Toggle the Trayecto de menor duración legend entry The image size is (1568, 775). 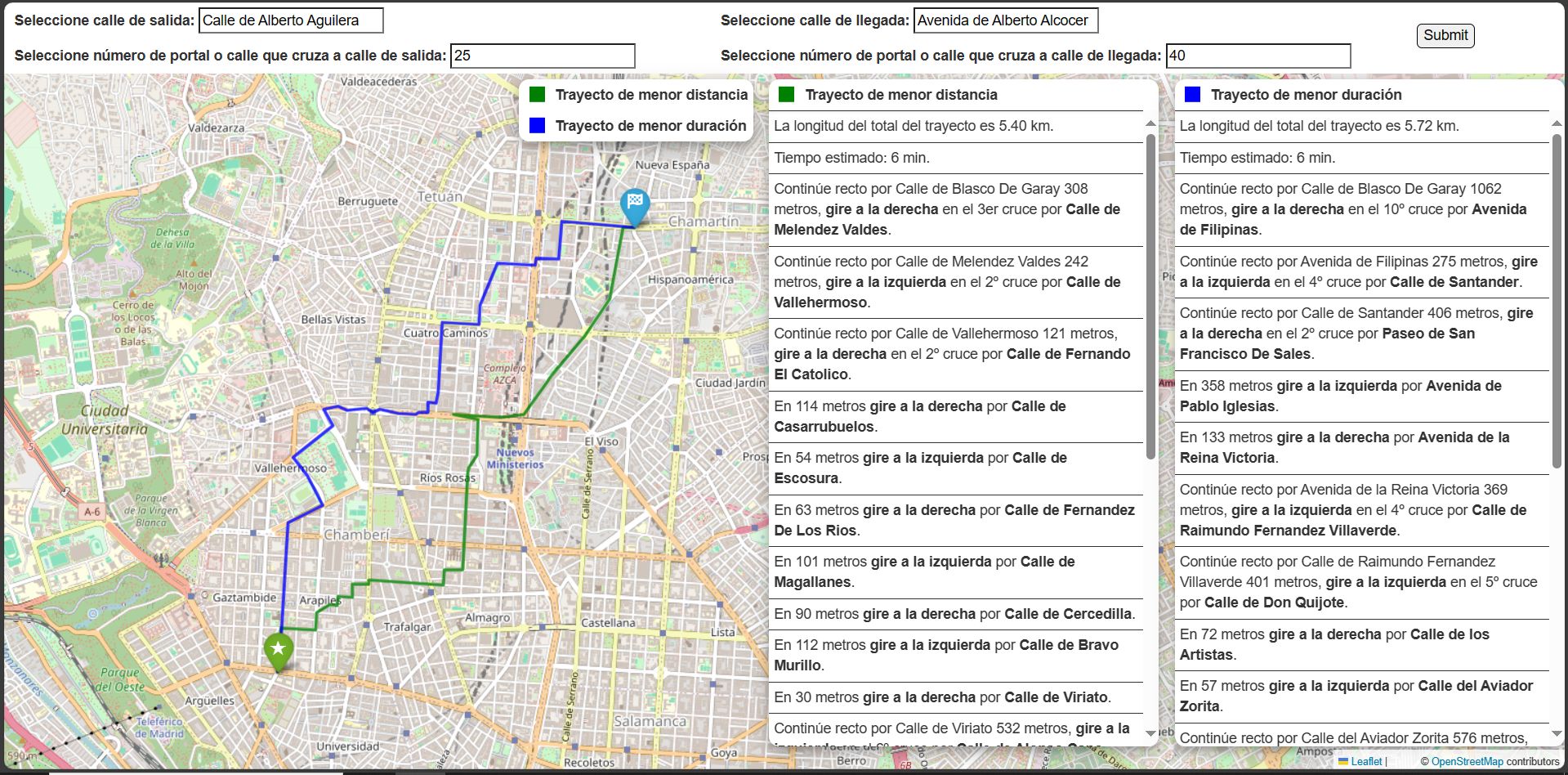(650, 125)
